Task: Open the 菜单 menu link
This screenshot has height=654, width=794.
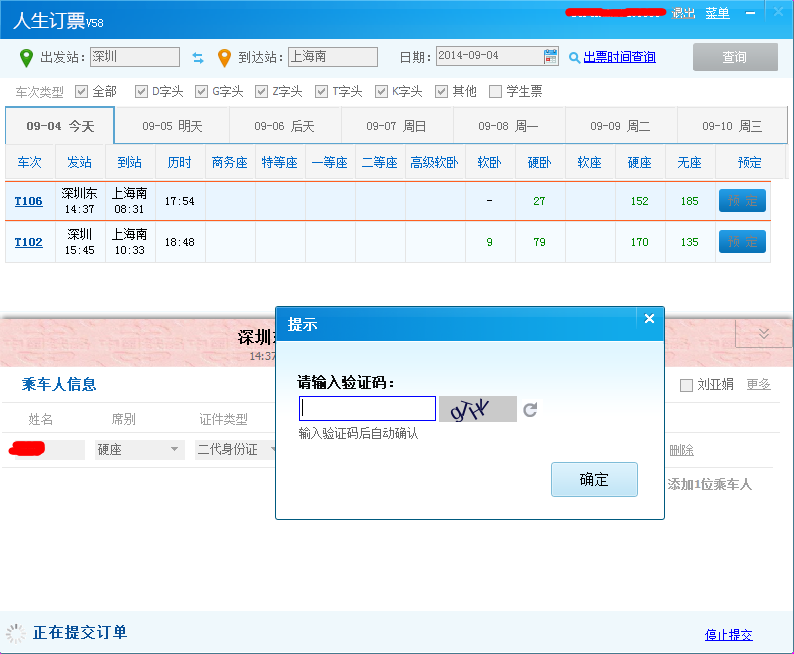Action: (717, 13)
